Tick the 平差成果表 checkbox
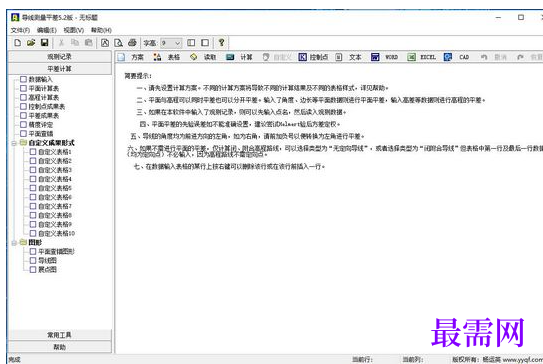543x364 pixels. tap(24, 115)
